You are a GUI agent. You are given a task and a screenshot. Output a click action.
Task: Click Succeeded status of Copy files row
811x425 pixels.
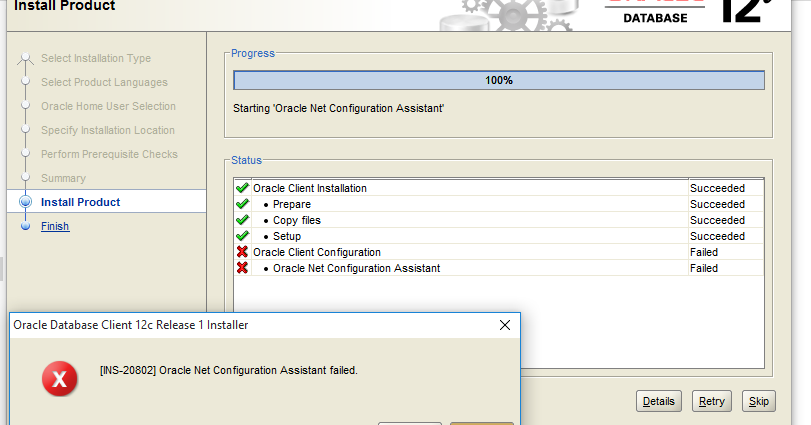pos(717,220)
